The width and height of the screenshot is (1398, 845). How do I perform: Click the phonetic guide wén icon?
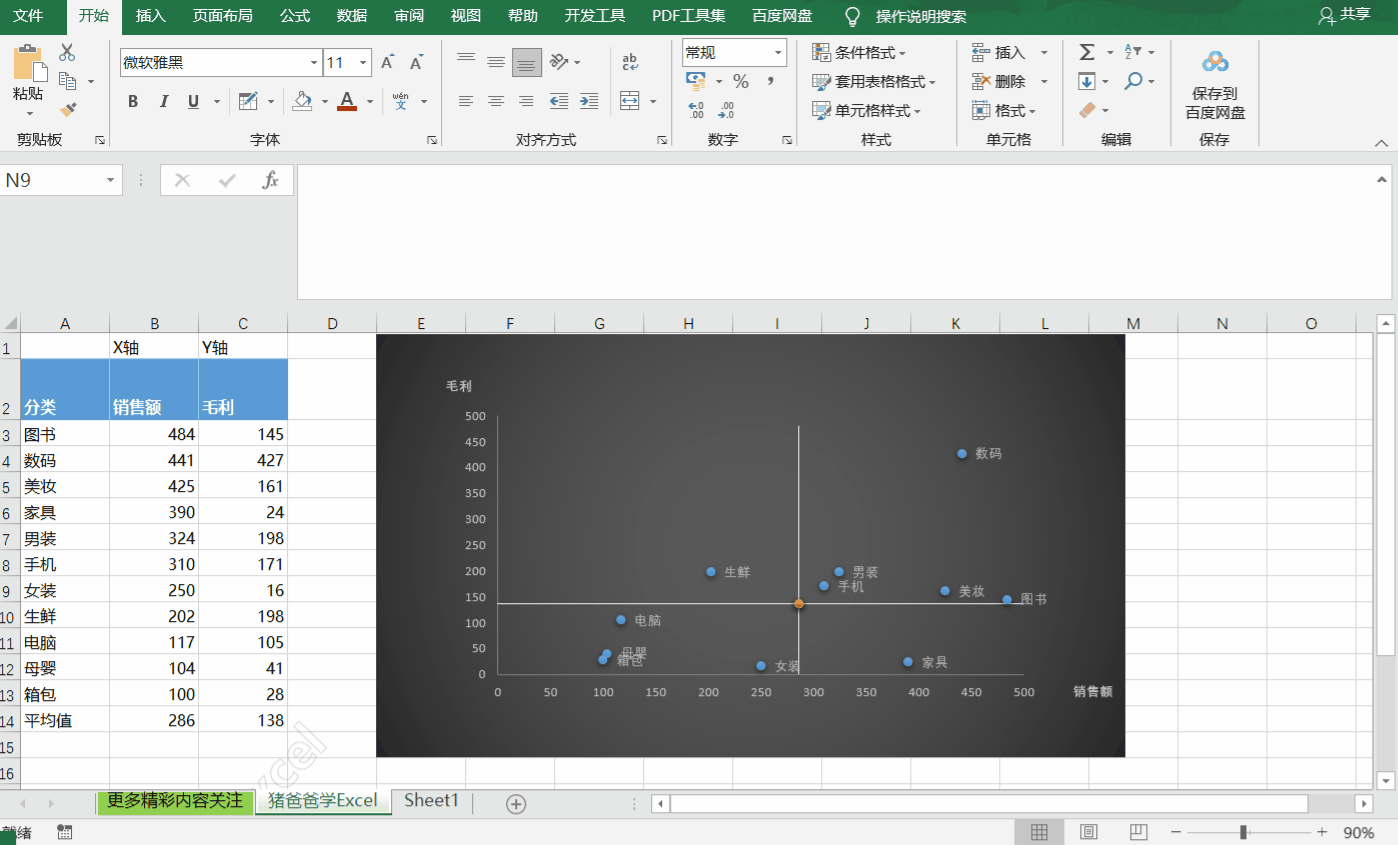(x=401, y=101)
